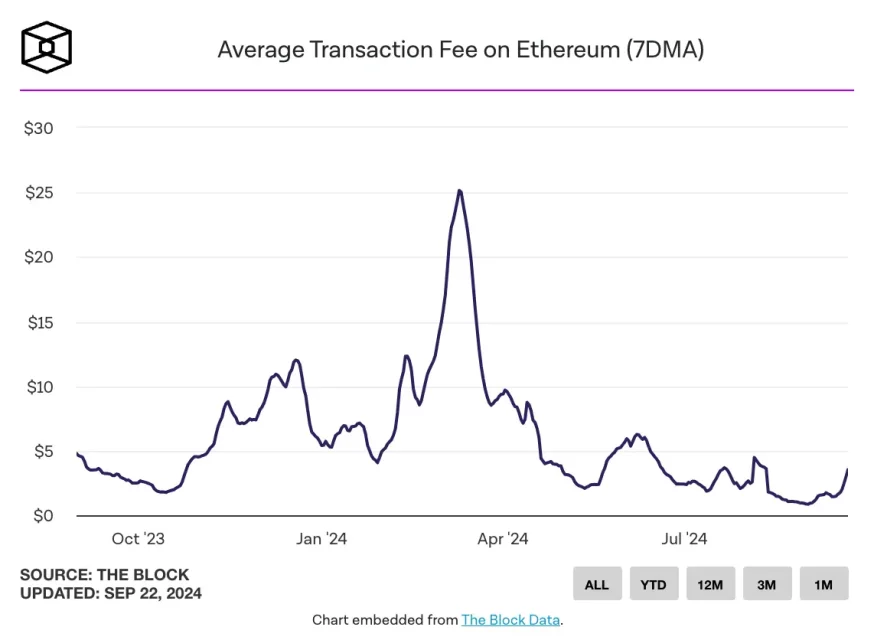874x640 pixels.
Task: Click the Apr '24 x-axis label
Action: point(503,539)
